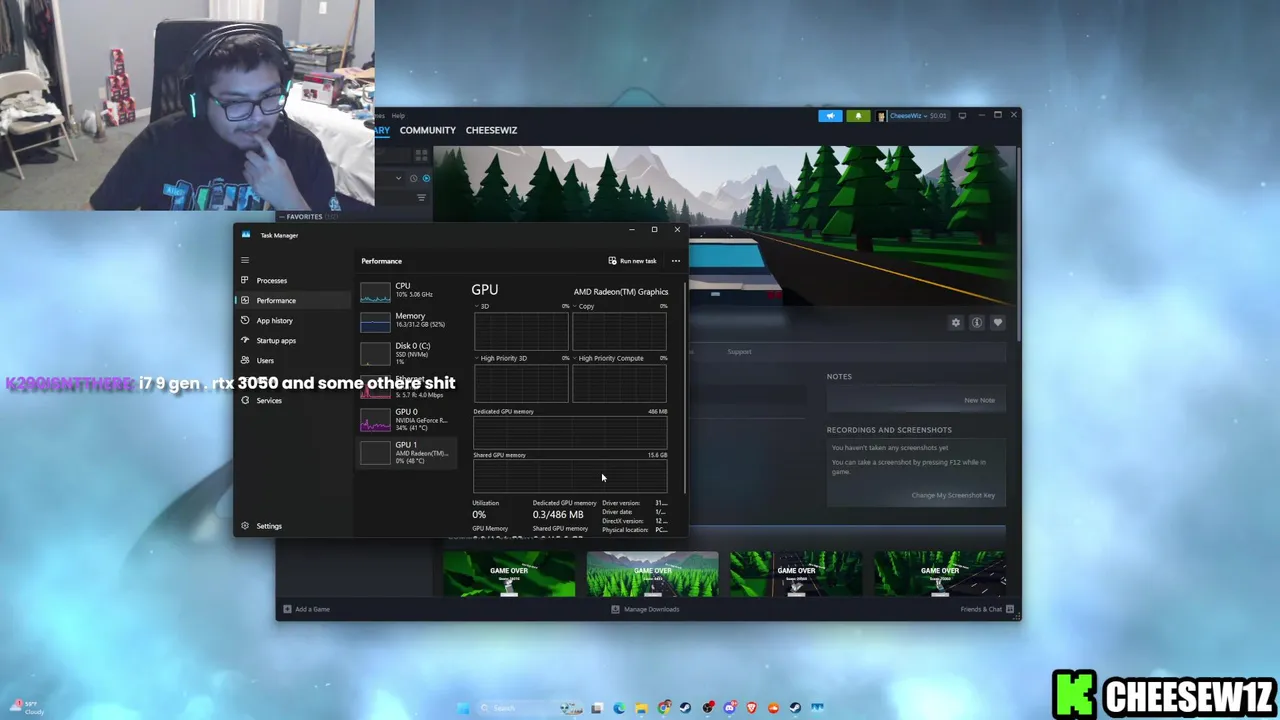
Task: Open Manage Downloads in Steam
Action: pos(645,609)
